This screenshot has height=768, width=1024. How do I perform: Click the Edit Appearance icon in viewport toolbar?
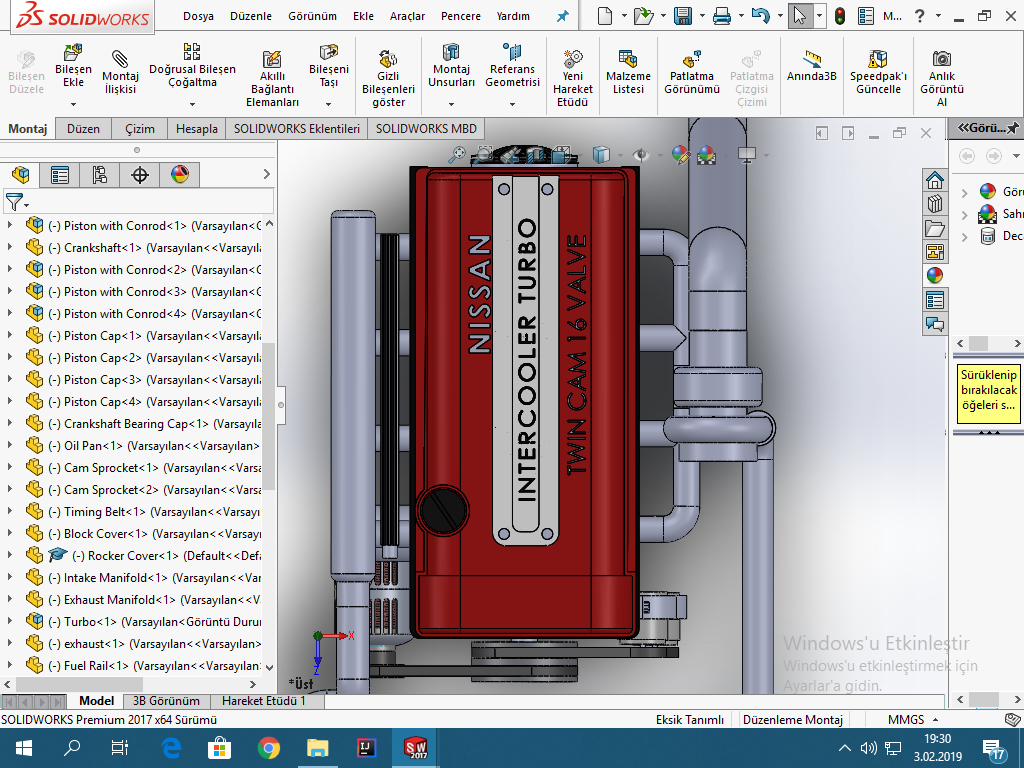(x=680, y=155)
